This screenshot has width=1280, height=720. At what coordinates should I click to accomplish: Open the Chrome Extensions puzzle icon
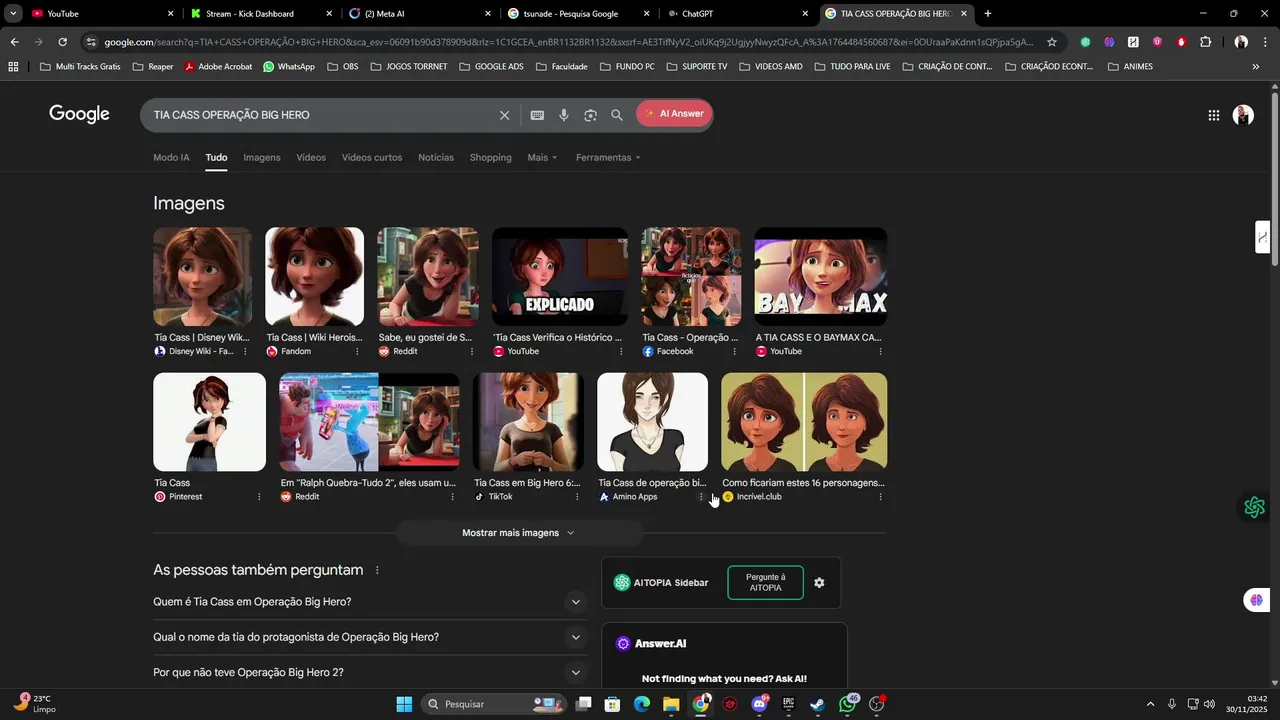[x=1205, y=42]
